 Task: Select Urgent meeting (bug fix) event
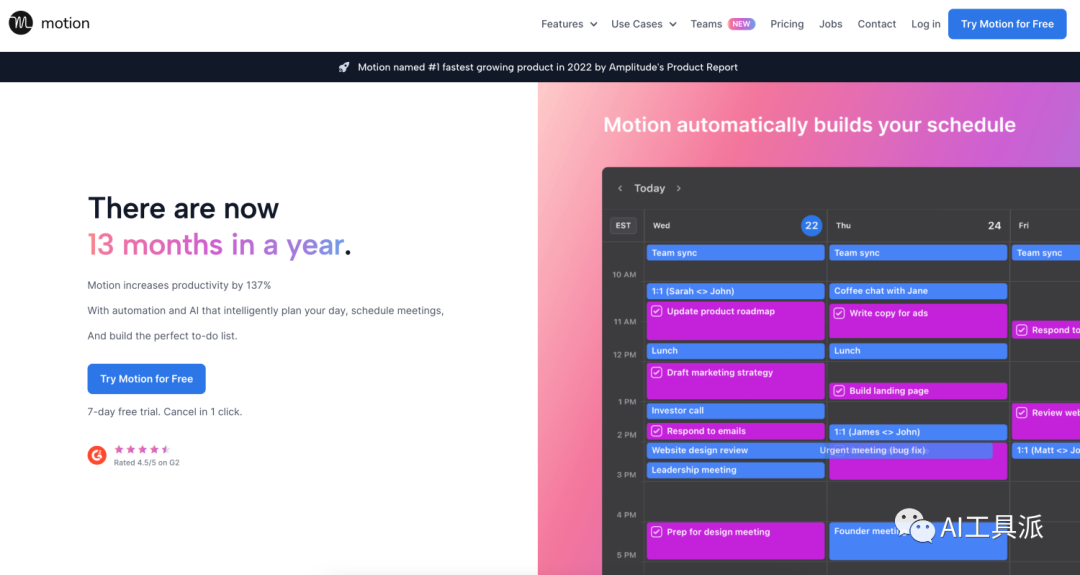[x=903, y=450]
